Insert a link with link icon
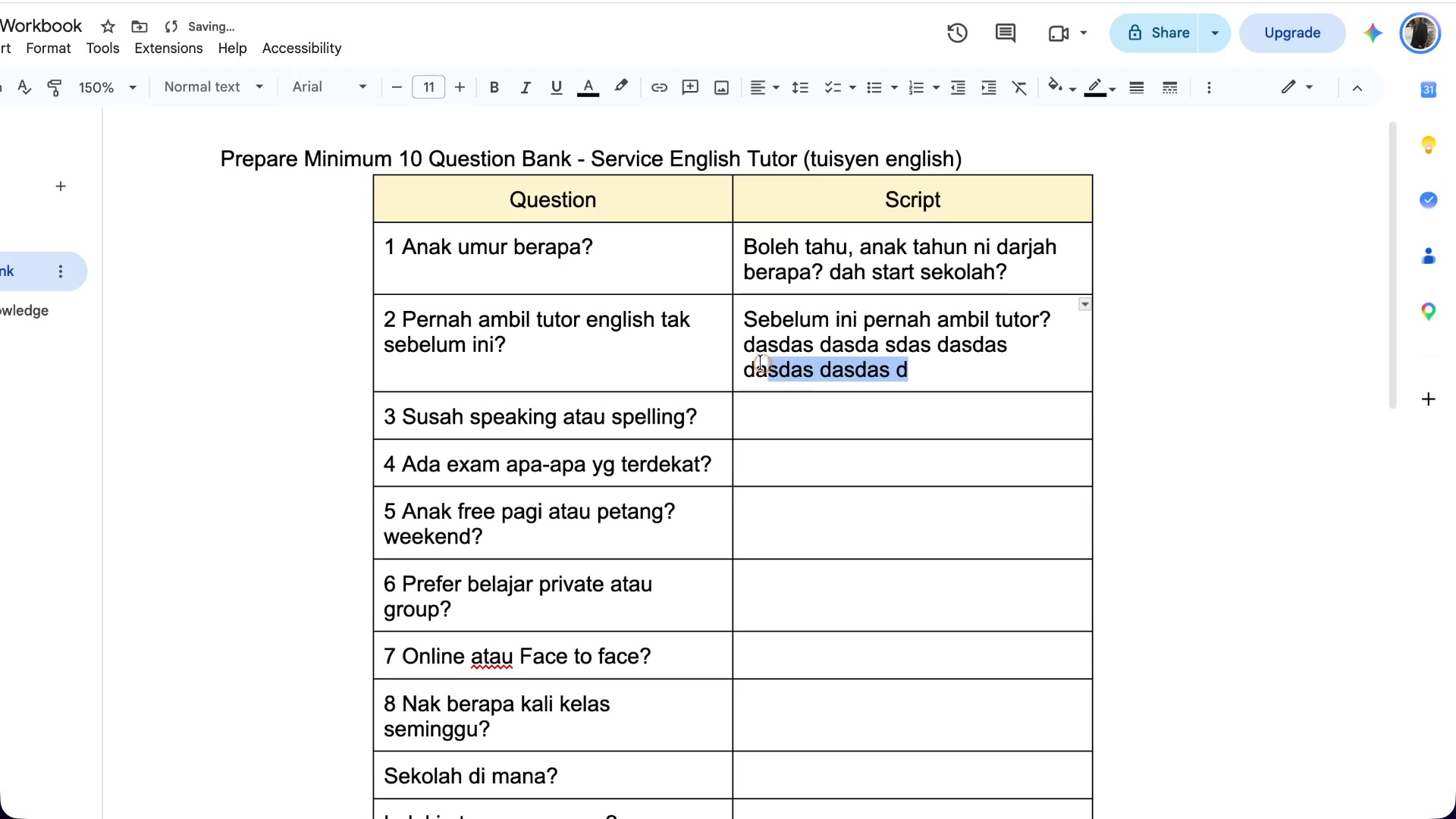1456x819 pixels. point(659,87)
